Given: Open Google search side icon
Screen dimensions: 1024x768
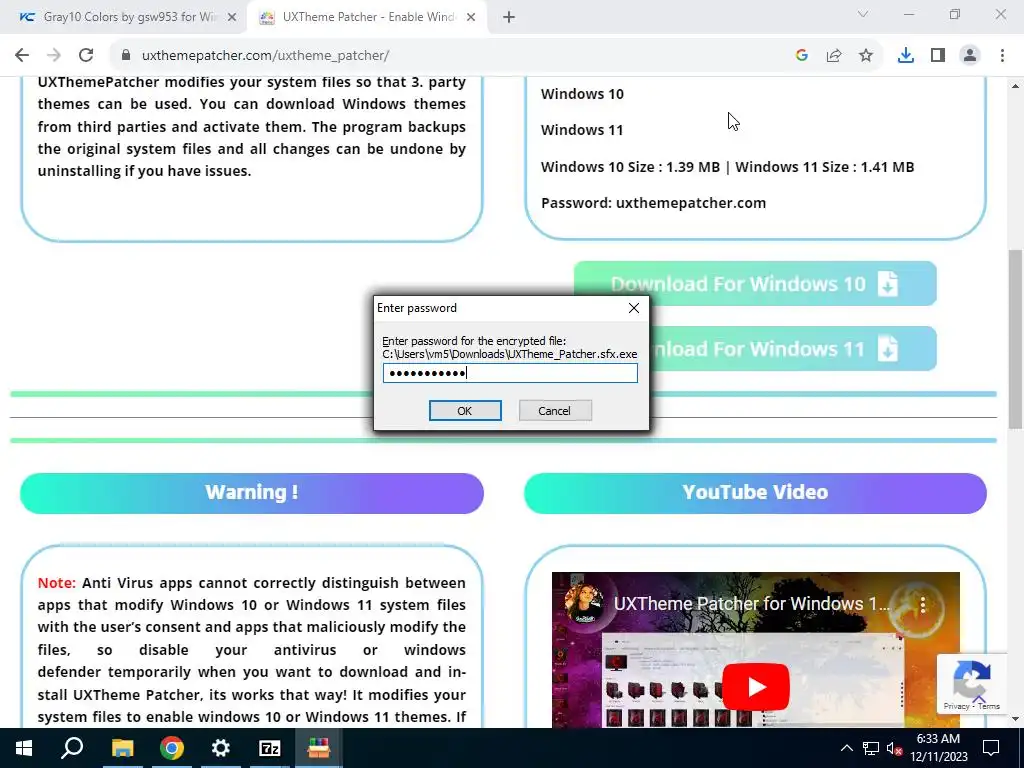Looking at the screenshot, I should (802, 56).
